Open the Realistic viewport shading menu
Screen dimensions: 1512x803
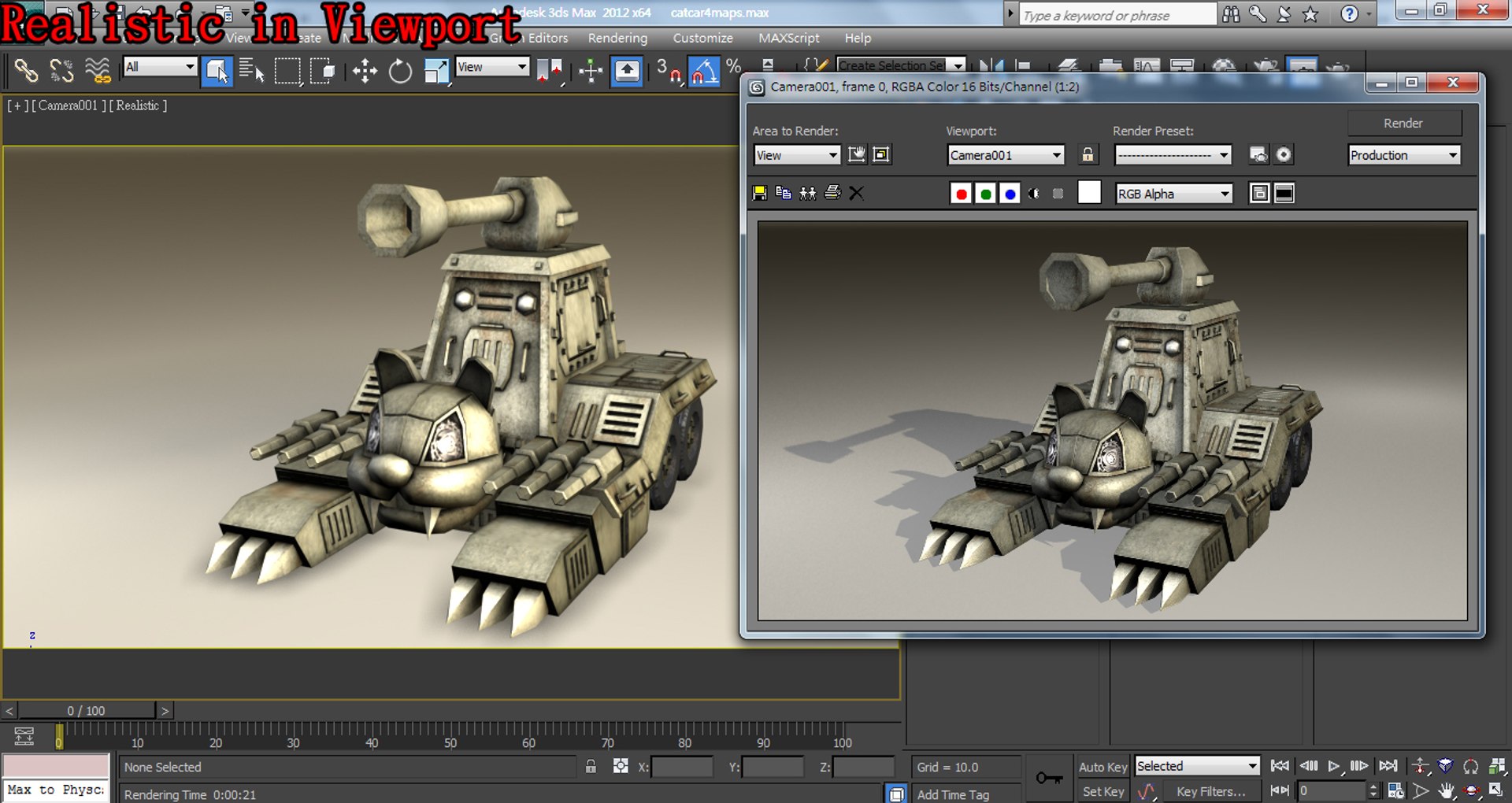[x=137, y=105]
